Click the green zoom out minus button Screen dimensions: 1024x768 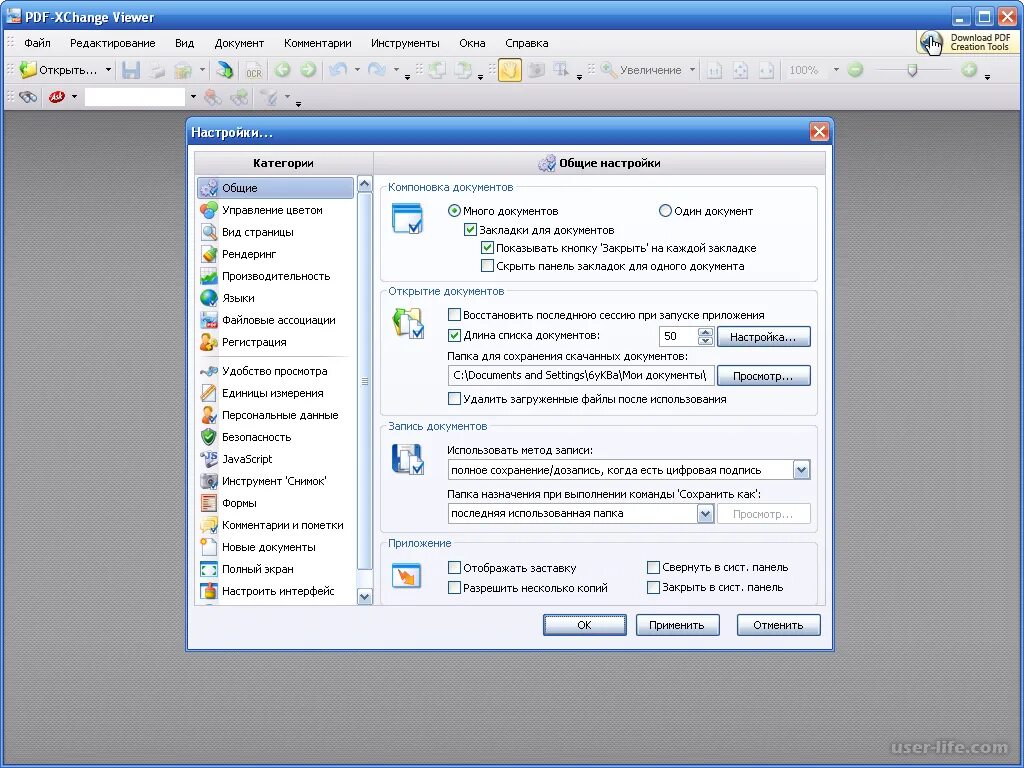click(x=856, y=70)
